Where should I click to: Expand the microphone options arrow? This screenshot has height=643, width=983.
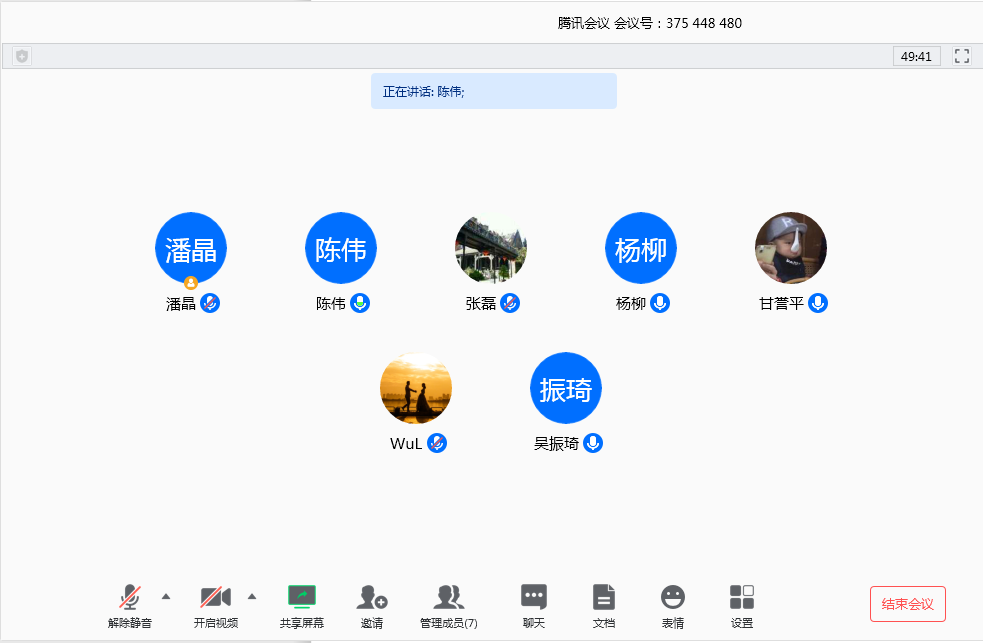(164, 597)
